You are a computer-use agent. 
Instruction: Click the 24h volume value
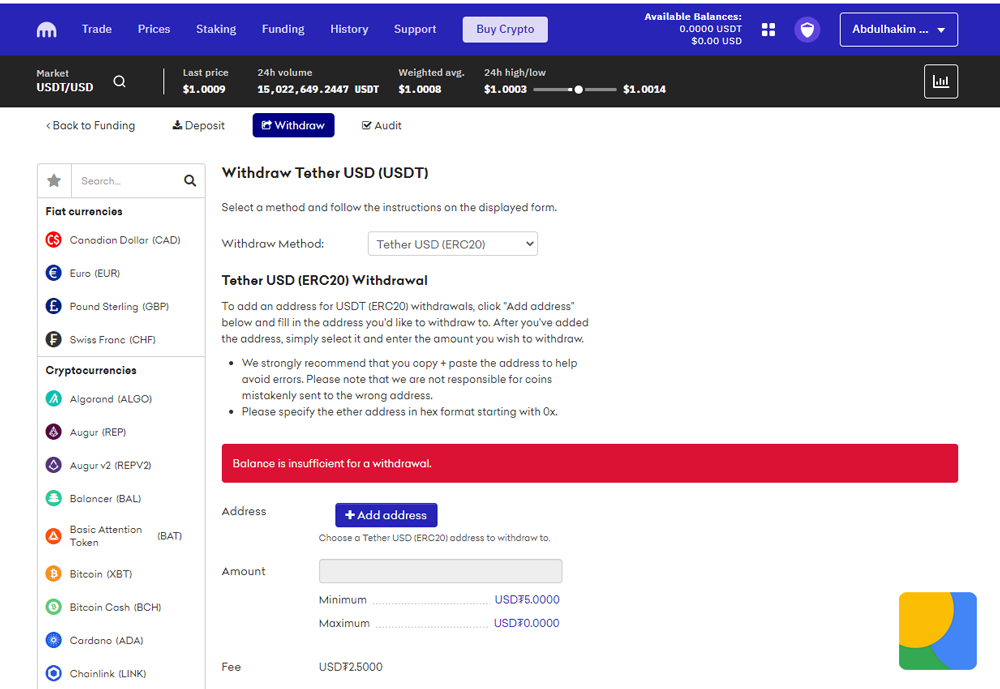[318, 89]
